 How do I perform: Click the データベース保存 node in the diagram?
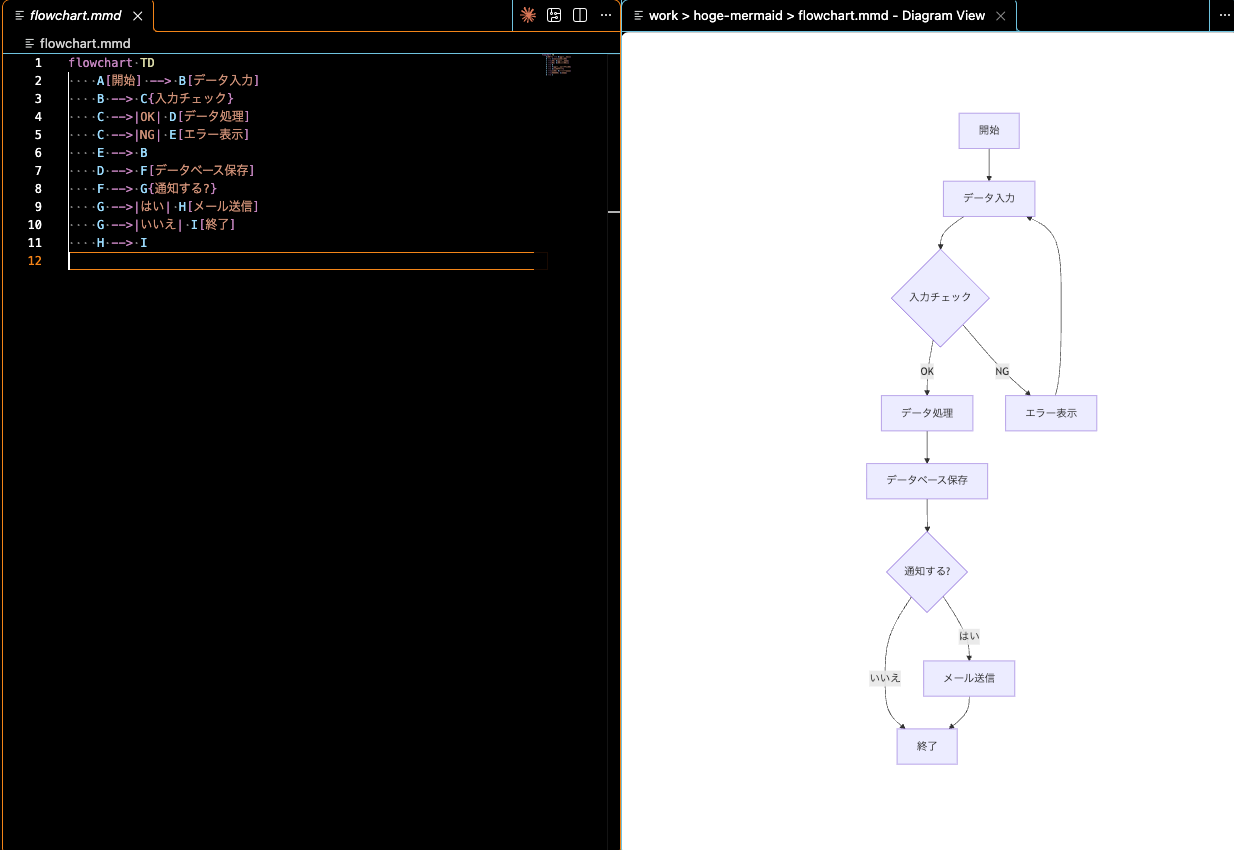(927, 480)
